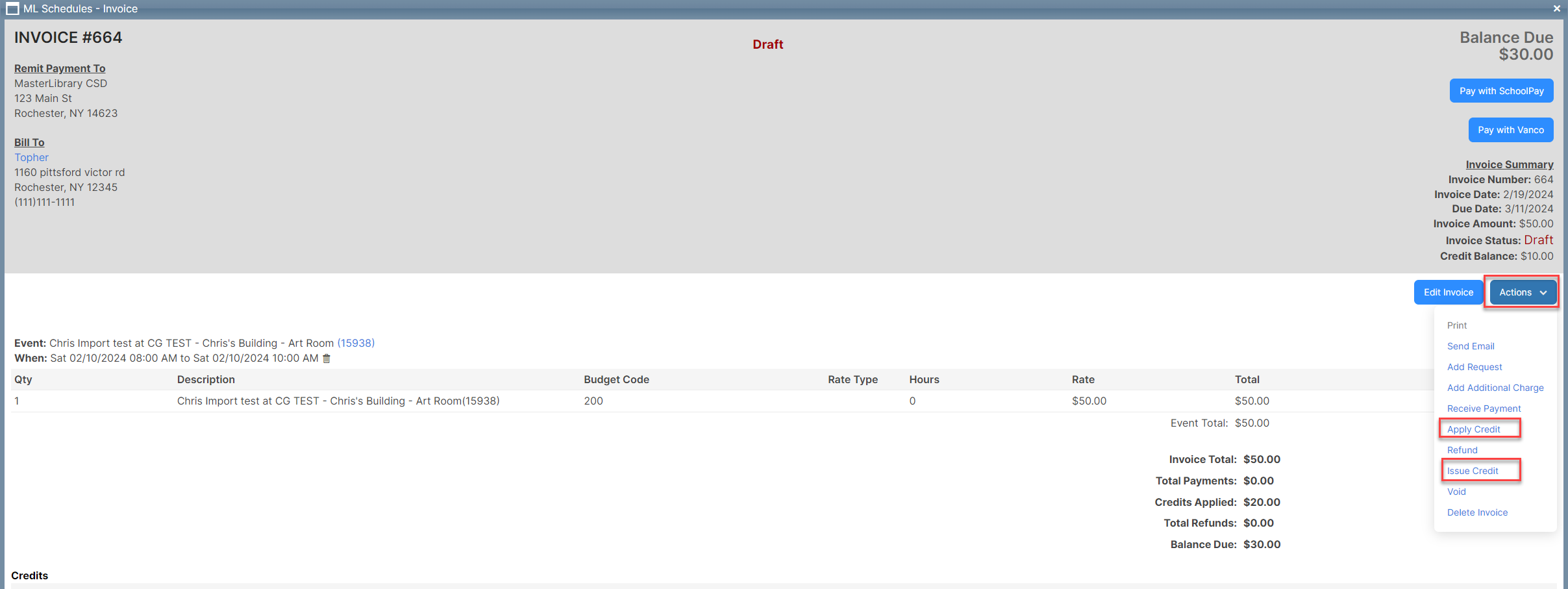Choose Add Additional Charge option
This screenshot has height=589, width=1568.
click(x=1495, y=388)
